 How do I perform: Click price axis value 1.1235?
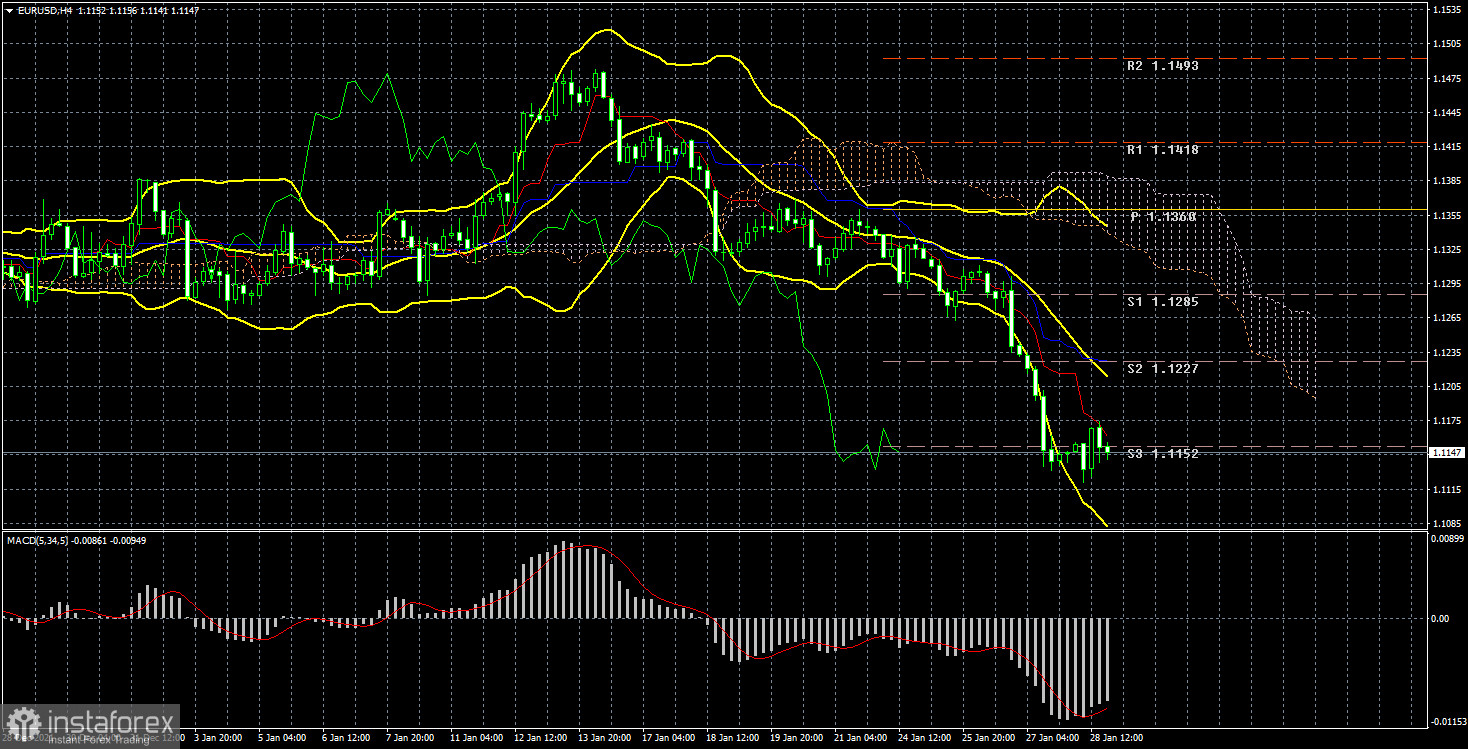click(x=1445, y=352)
